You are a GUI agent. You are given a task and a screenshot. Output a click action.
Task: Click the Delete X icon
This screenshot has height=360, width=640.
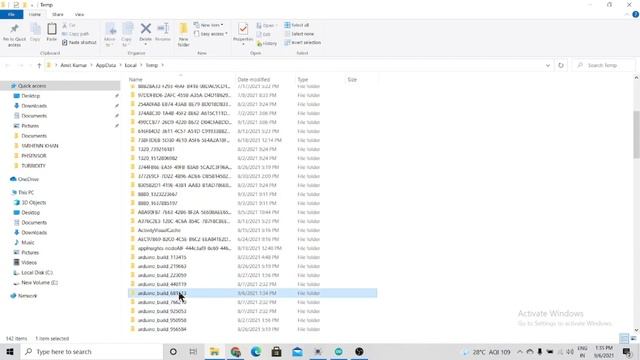[146, 29]
